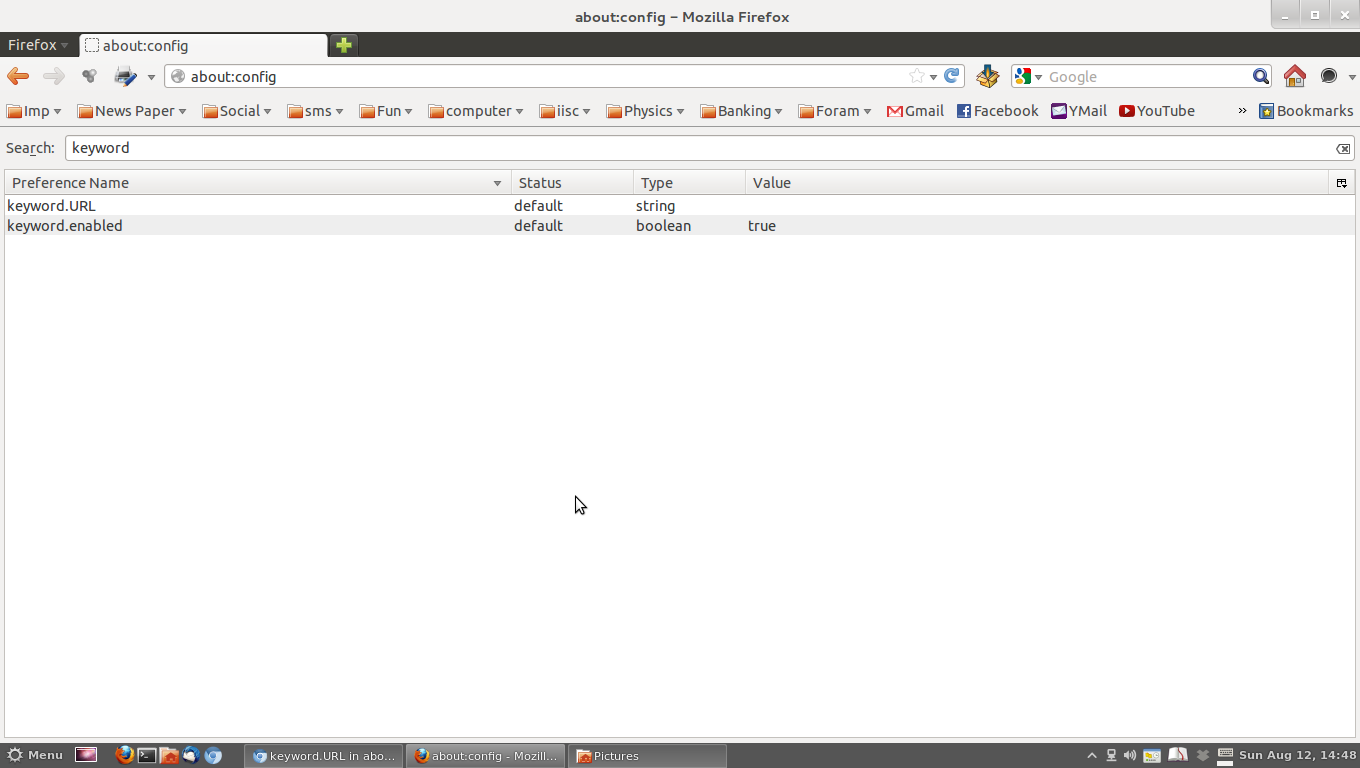
Task: Select the about:config tab
Action: click(x=203, y=45)
